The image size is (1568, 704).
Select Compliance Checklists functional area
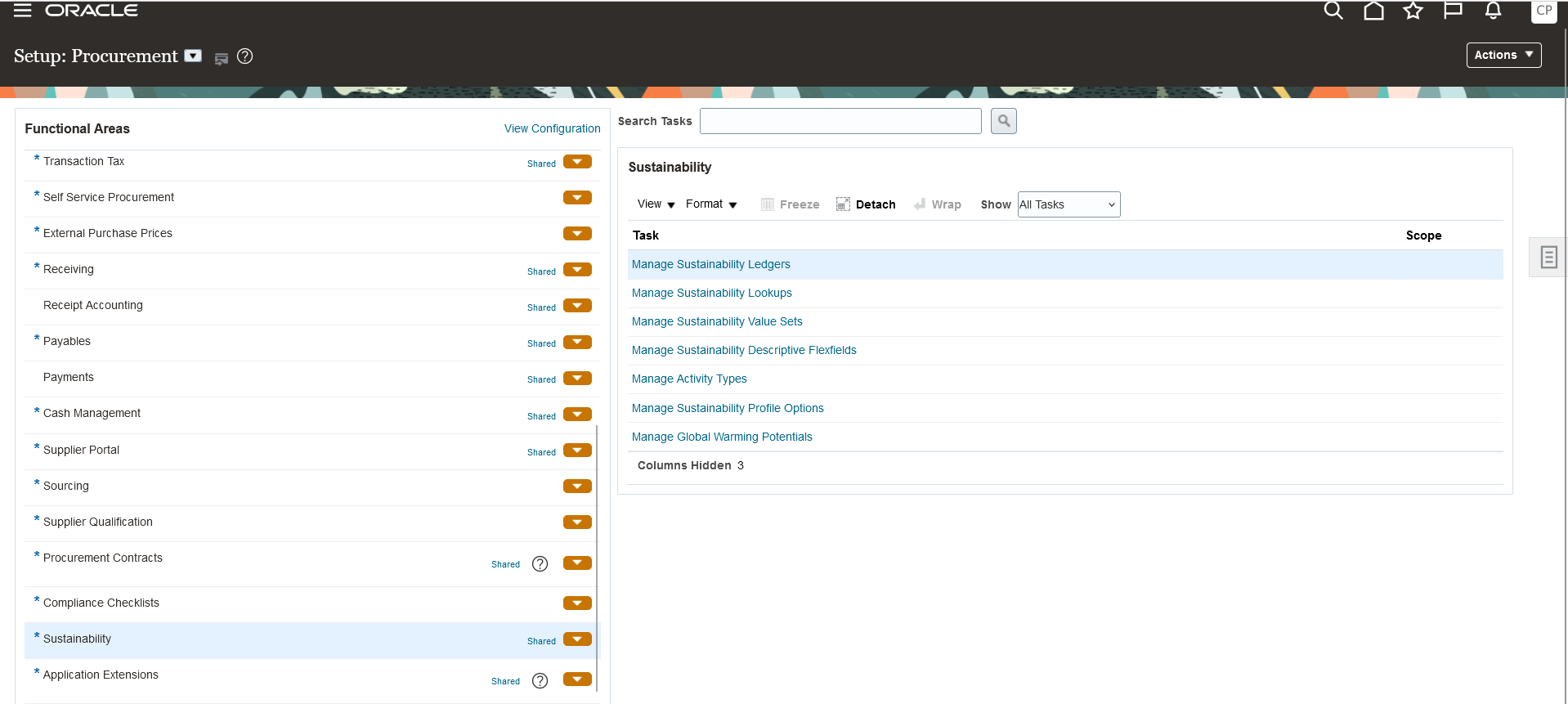(x=101, y=603)
